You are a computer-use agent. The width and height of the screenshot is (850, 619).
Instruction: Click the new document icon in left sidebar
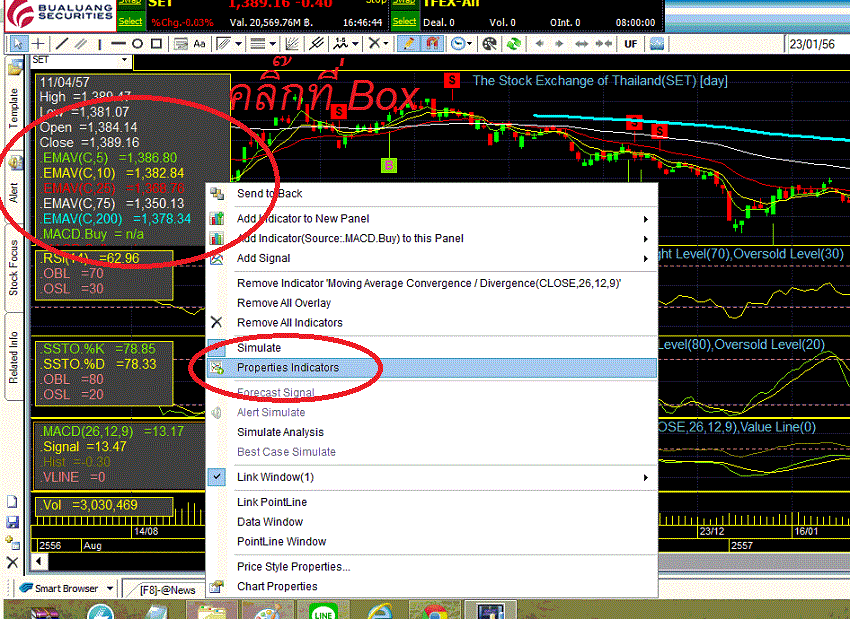coord(12,501)
